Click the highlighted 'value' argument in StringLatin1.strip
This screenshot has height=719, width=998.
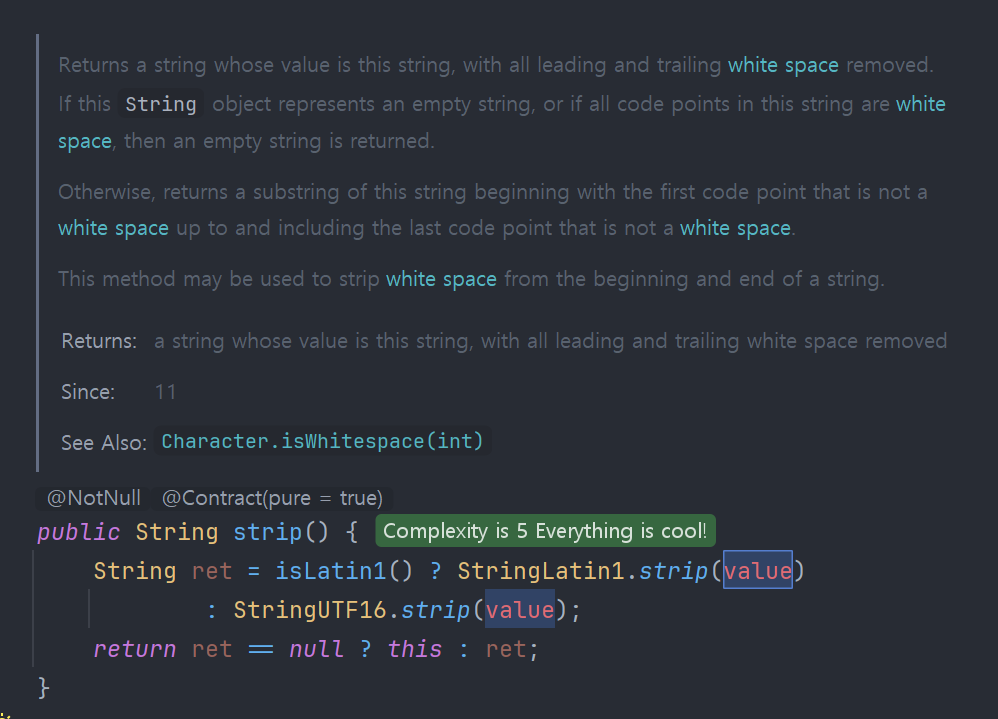(757, 570)
